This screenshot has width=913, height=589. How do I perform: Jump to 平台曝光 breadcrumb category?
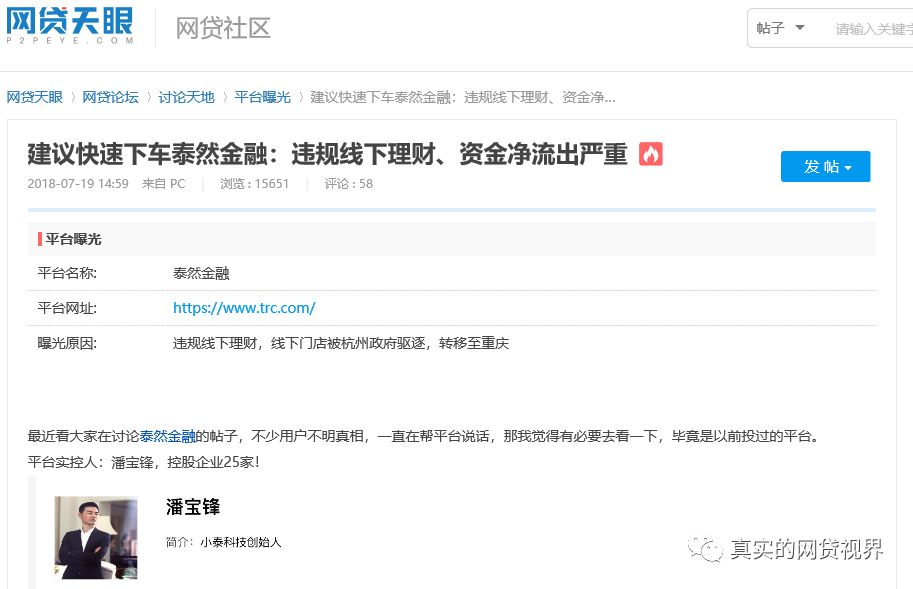(x=262, y=97)
